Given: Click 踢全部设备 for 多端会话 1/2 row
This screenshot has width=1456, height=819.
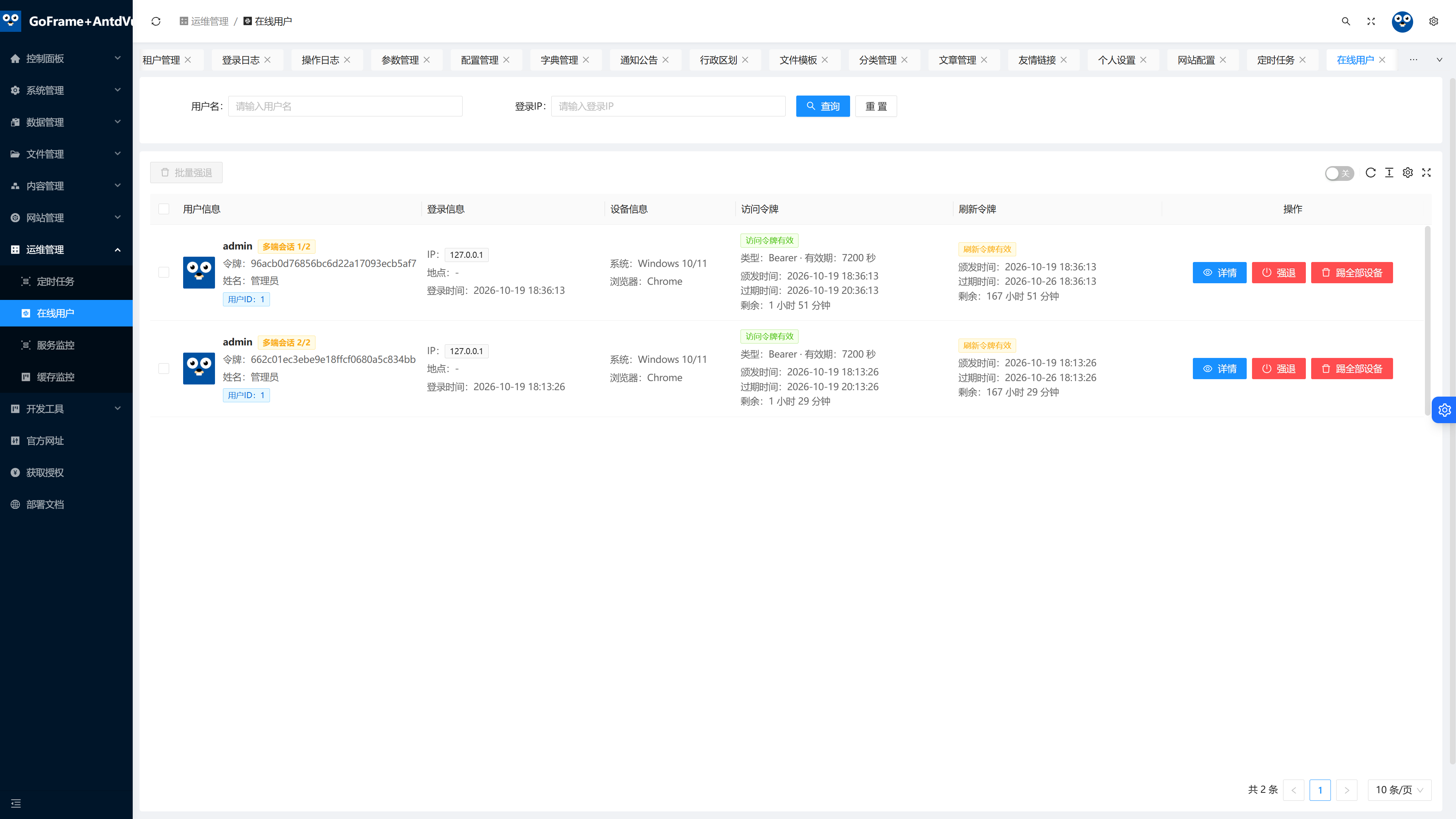Looking at the screenshot, I should 1352,273.
